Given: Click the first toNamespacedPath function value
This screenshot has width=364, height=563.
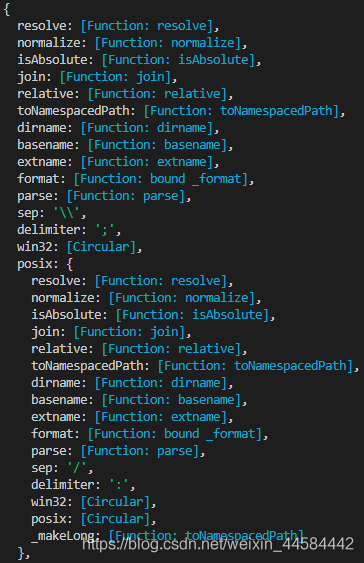Looking at the screenshot, I should point(242,111).
